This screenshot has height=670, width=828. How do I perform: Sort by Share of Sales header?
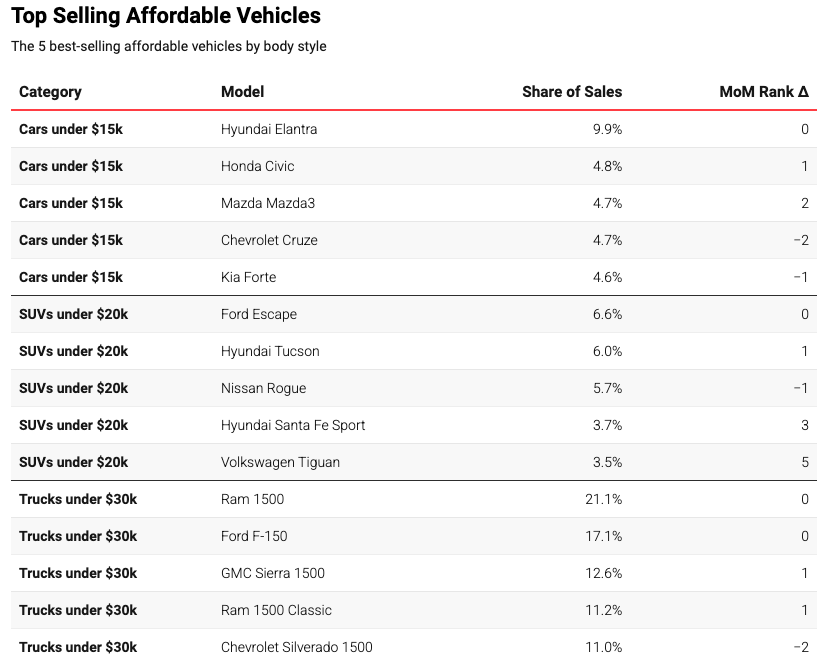click(x=572, y=92)
